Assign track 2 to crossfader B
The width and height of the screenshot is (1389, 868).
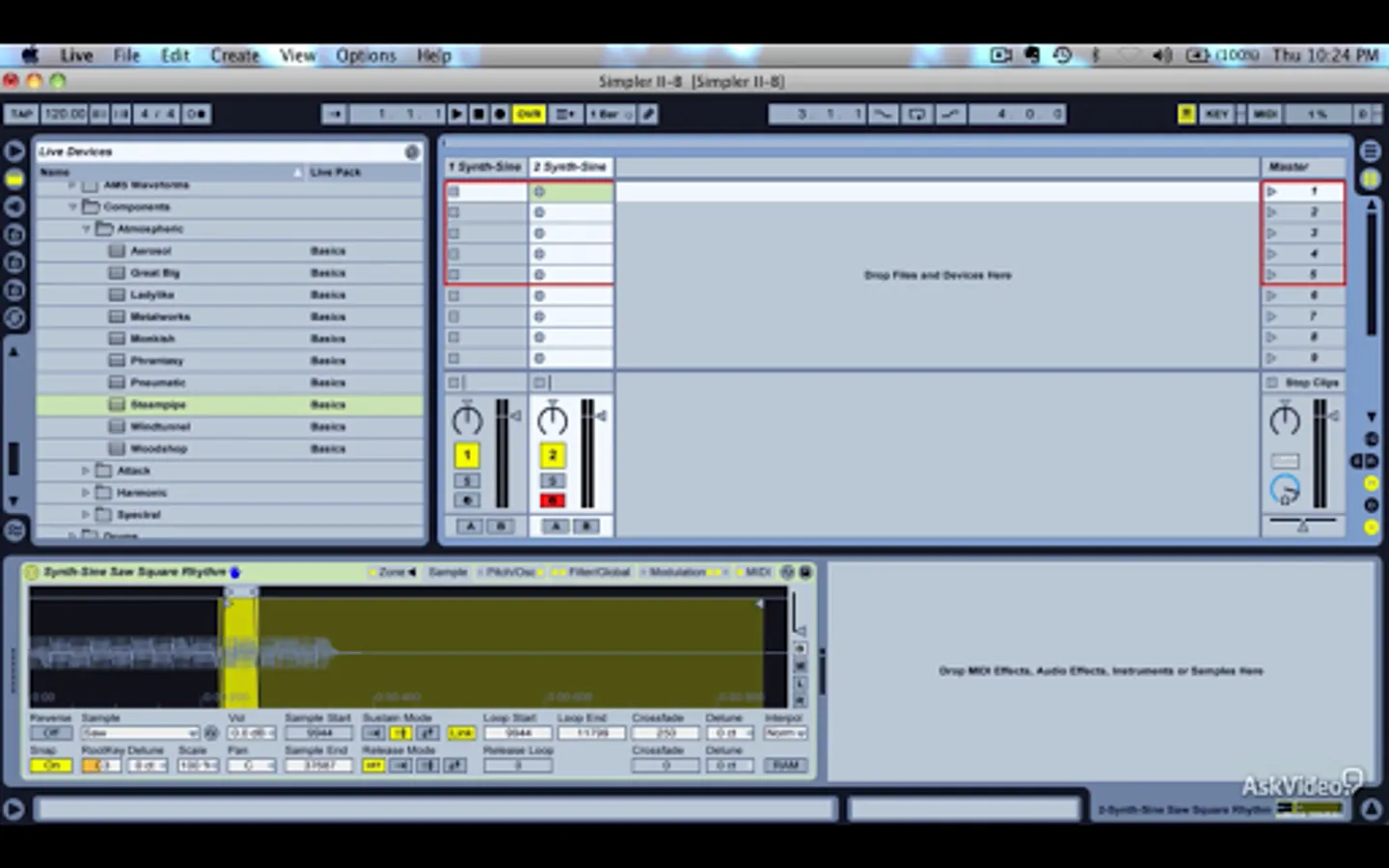click(587, 527)
